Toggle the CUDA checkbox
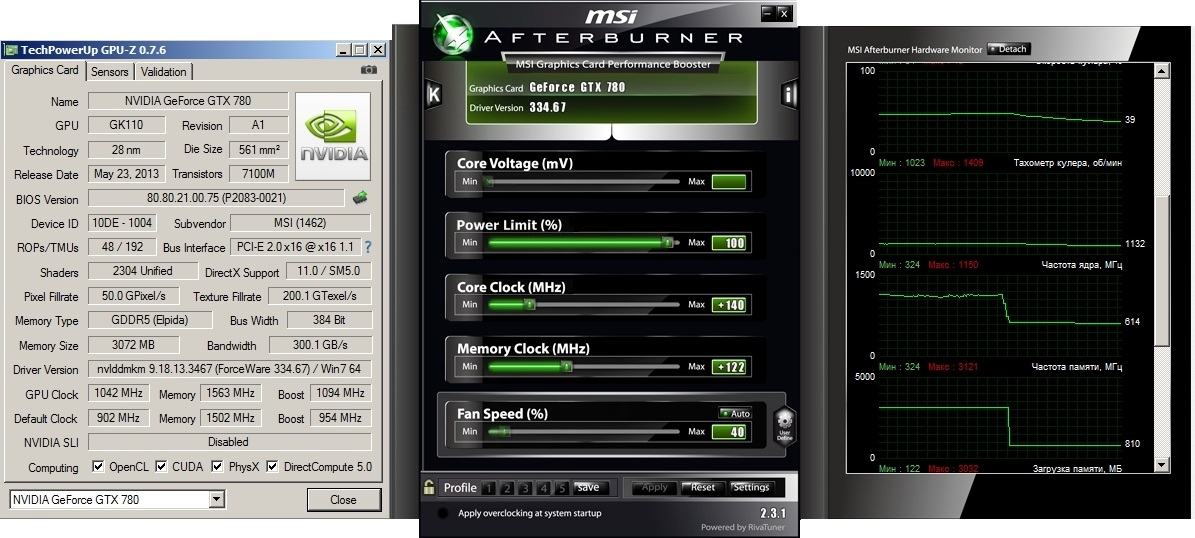 point(162,466)
